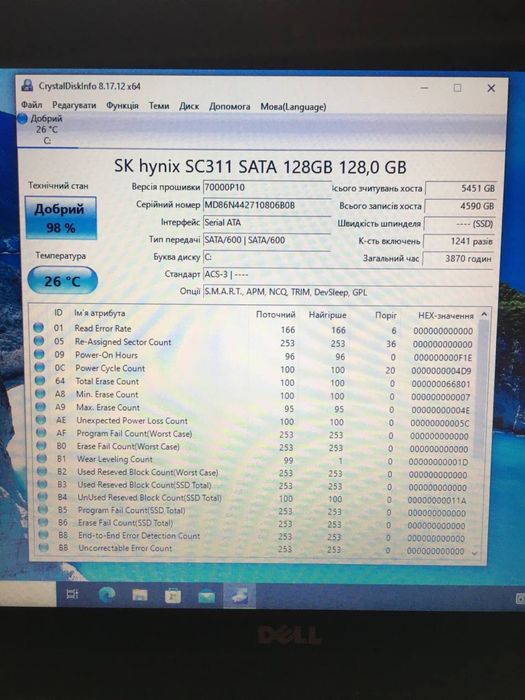
Task: Open Microsoft Store from the taskbar
Action: pyautogui.click(x=173, y=596)
